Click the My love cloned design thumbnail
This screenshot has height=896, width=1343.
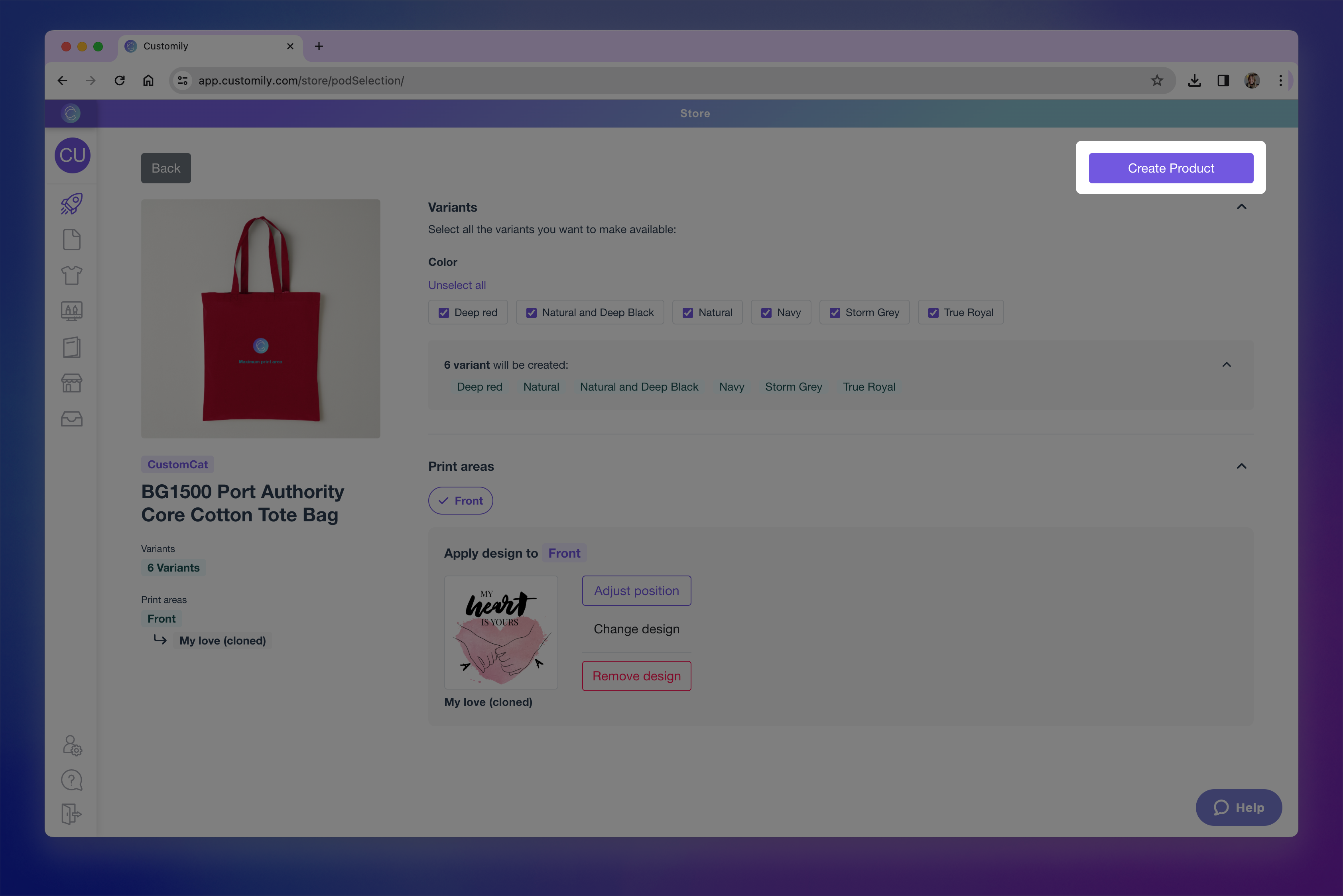tap(501, 632)
